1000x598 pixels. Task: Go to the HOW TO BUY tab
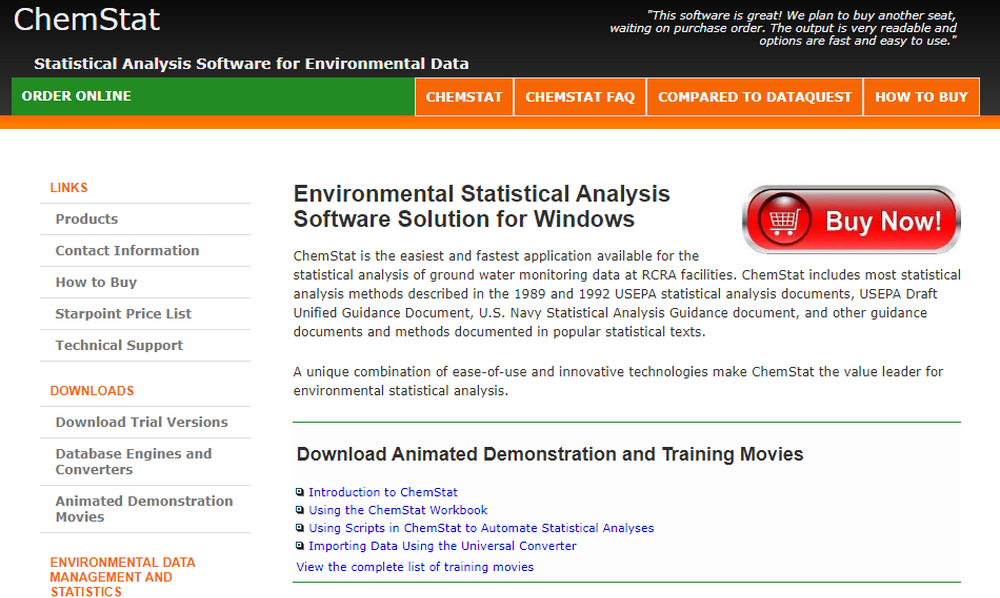click(x=922, y=97)
